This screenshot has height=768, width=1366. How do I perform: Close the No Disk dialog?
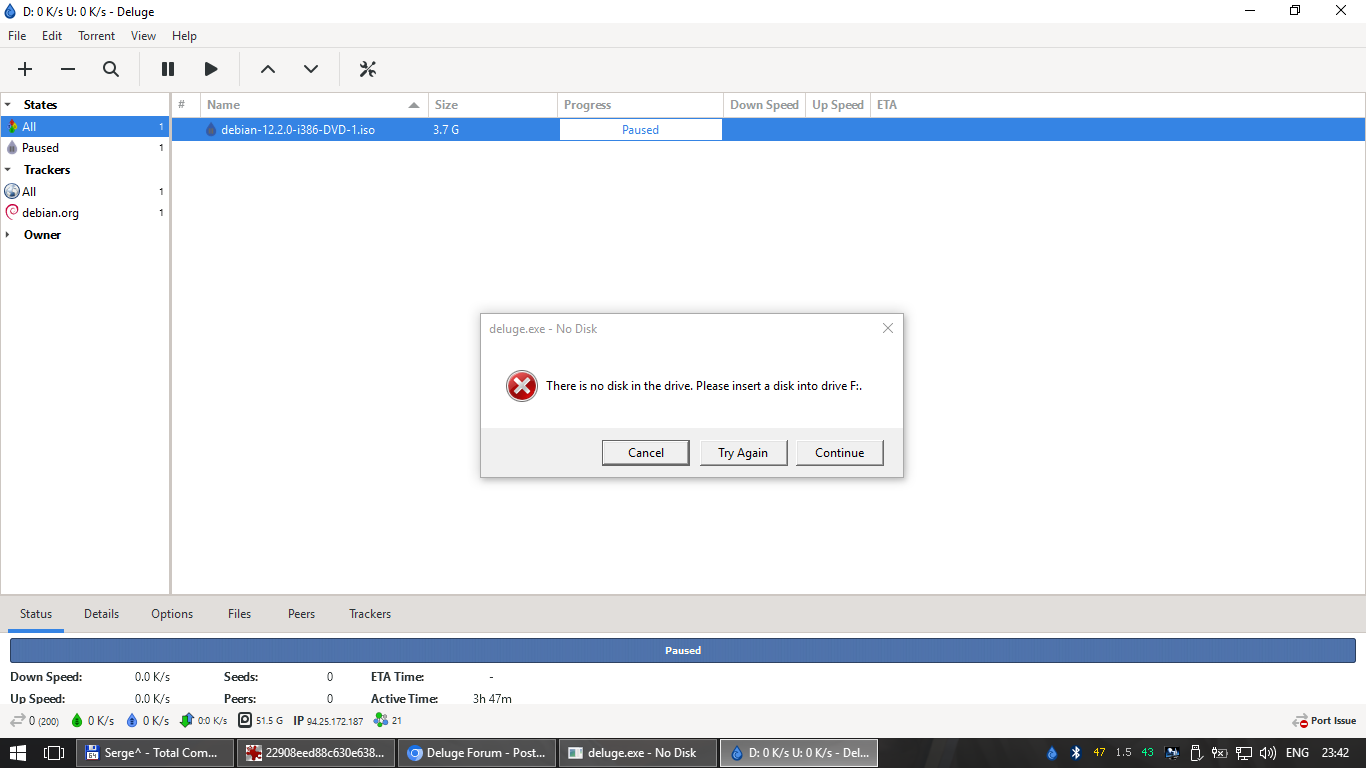(887, 328)
